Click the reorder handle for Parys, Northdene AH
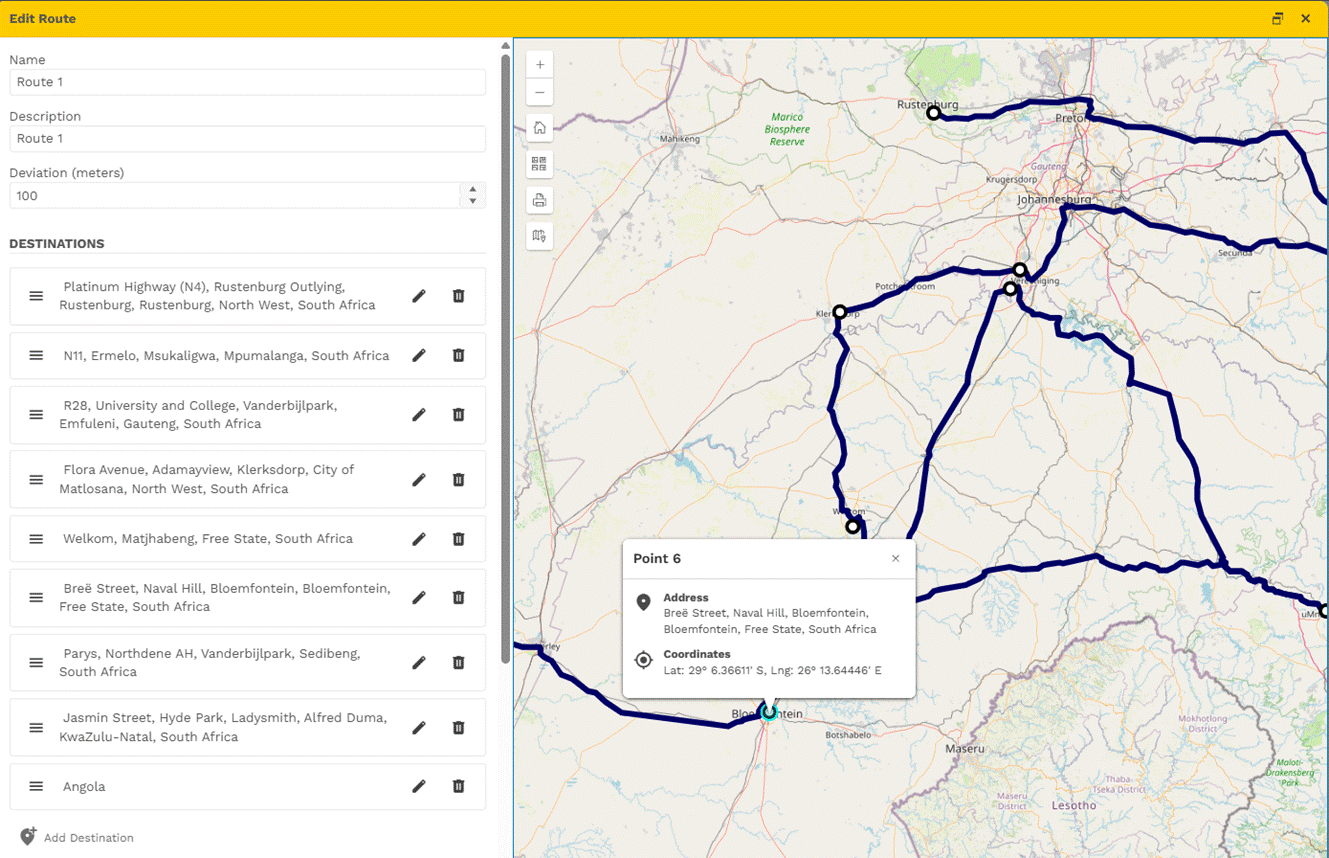This screenshot has width=1329, height=858. pyautogui.click(x=36, y=663)
